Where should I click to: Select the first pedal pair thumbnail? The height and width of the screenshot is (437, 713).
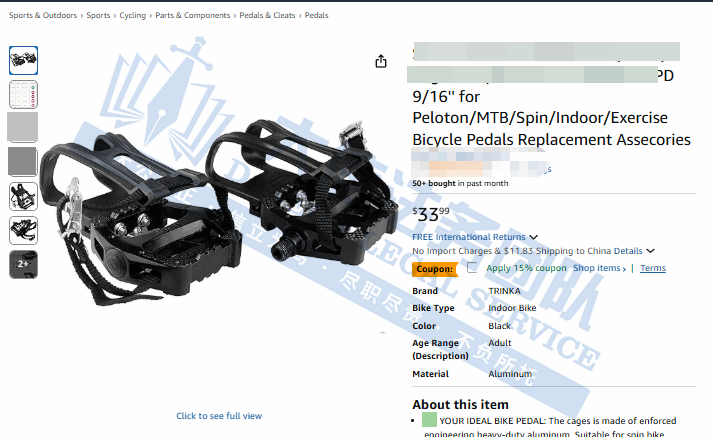[23, 60]
